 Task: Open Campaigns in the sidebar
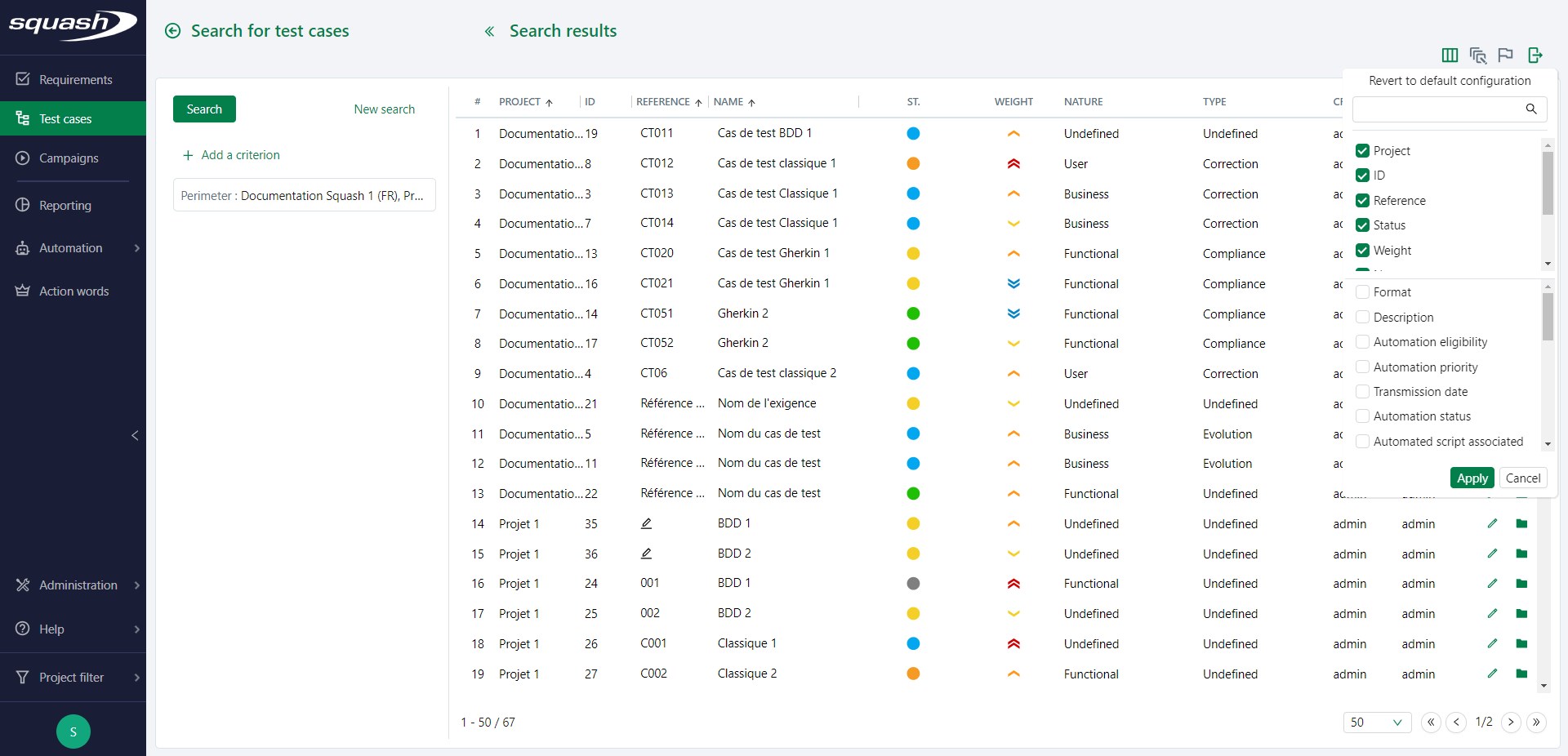(69, 158)
